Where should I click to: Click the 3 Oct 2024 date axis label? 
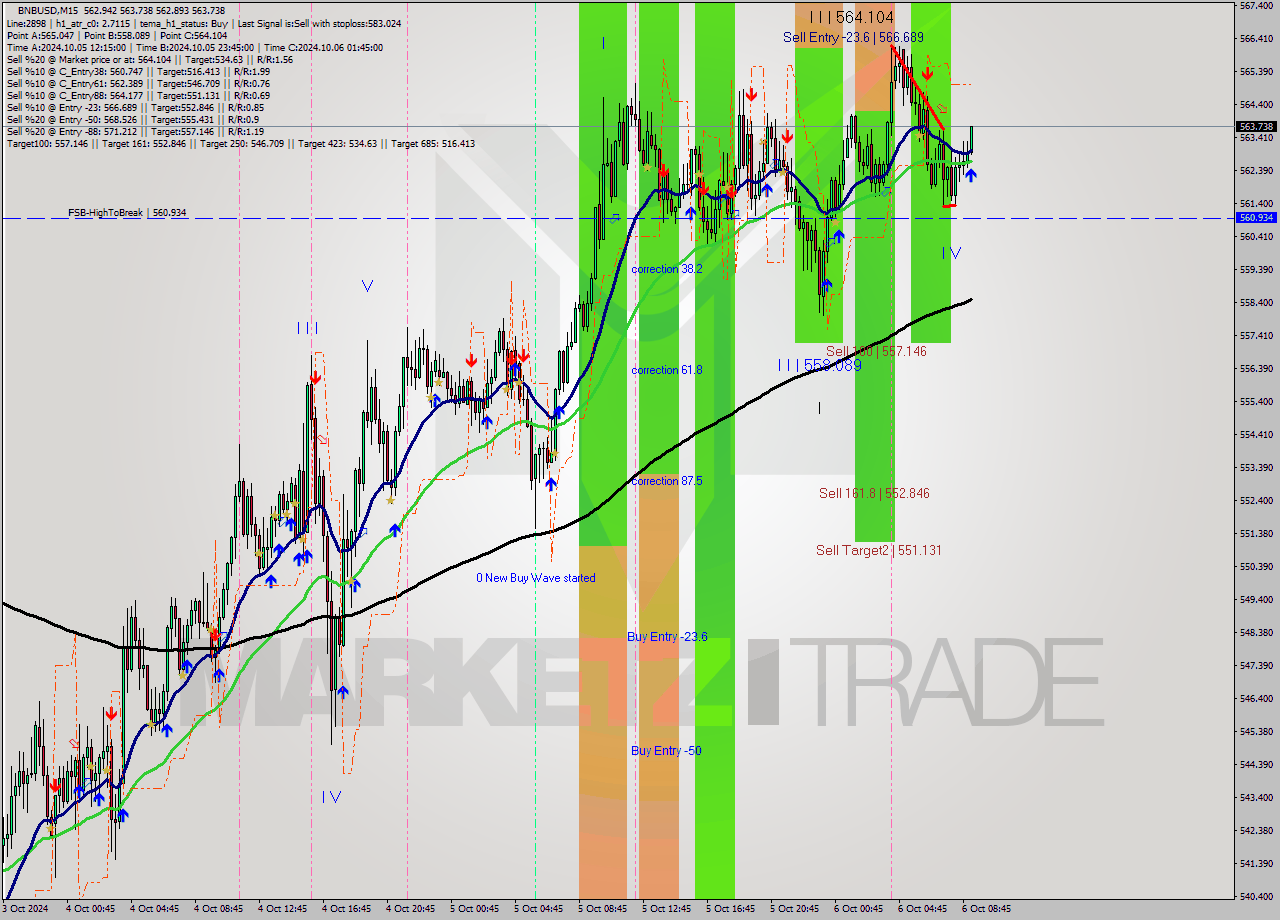[x=24, y=909]
